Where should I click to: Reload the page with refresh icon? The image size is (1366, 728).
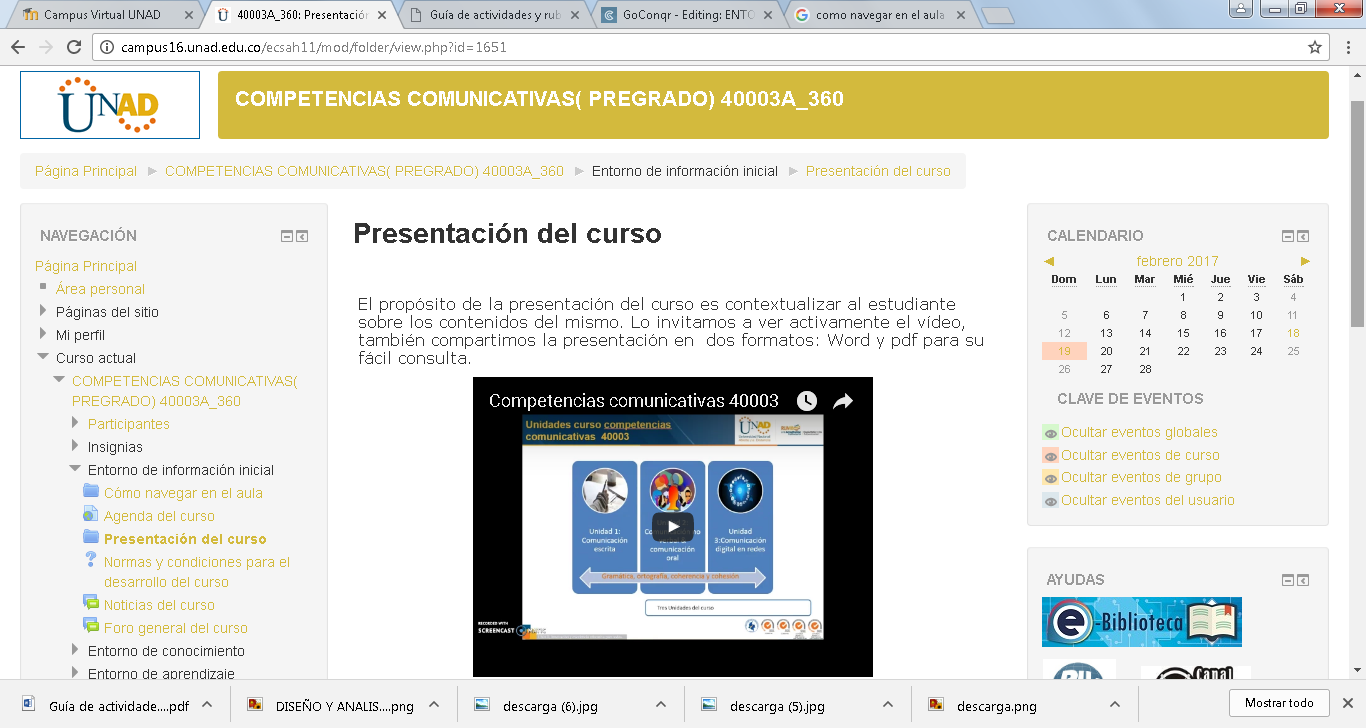(73, 47)
